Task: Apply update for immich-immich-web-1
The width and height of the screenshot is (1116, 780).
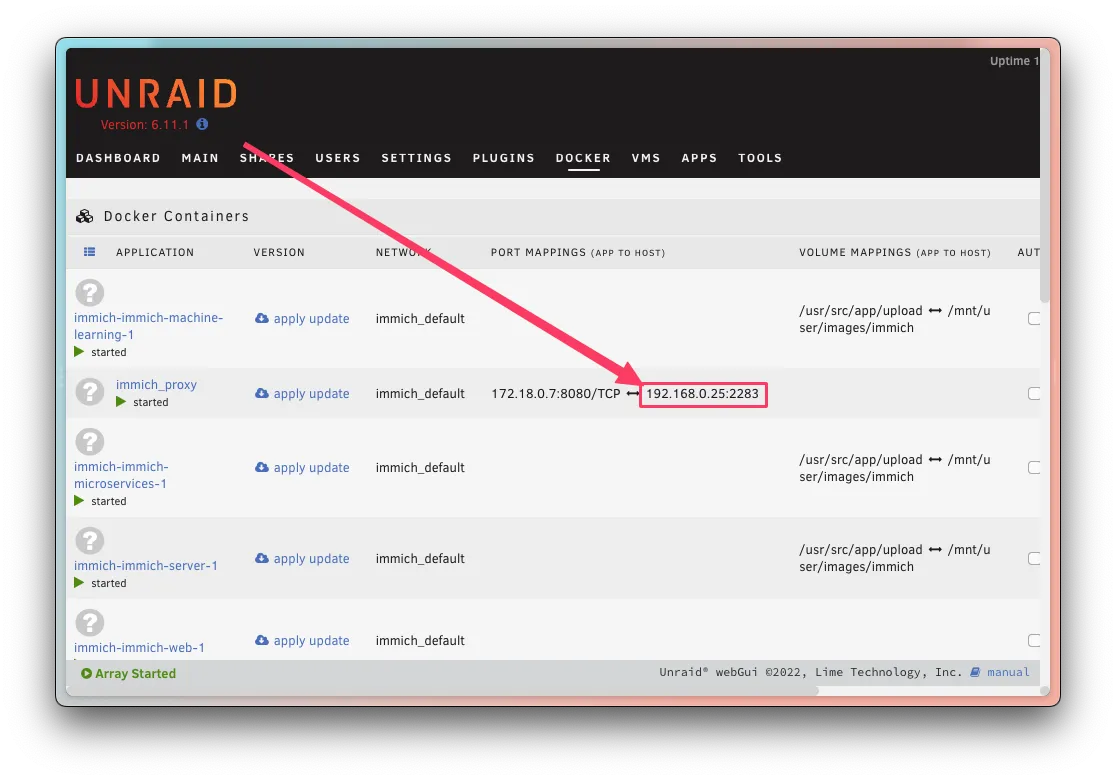Action: pos(310,640)
